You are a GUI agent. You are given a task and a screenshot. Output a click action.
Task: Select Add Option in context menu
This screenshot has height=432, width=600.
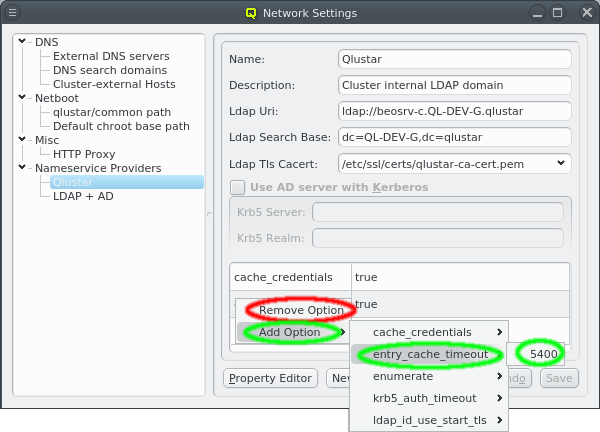click(289, 332)
